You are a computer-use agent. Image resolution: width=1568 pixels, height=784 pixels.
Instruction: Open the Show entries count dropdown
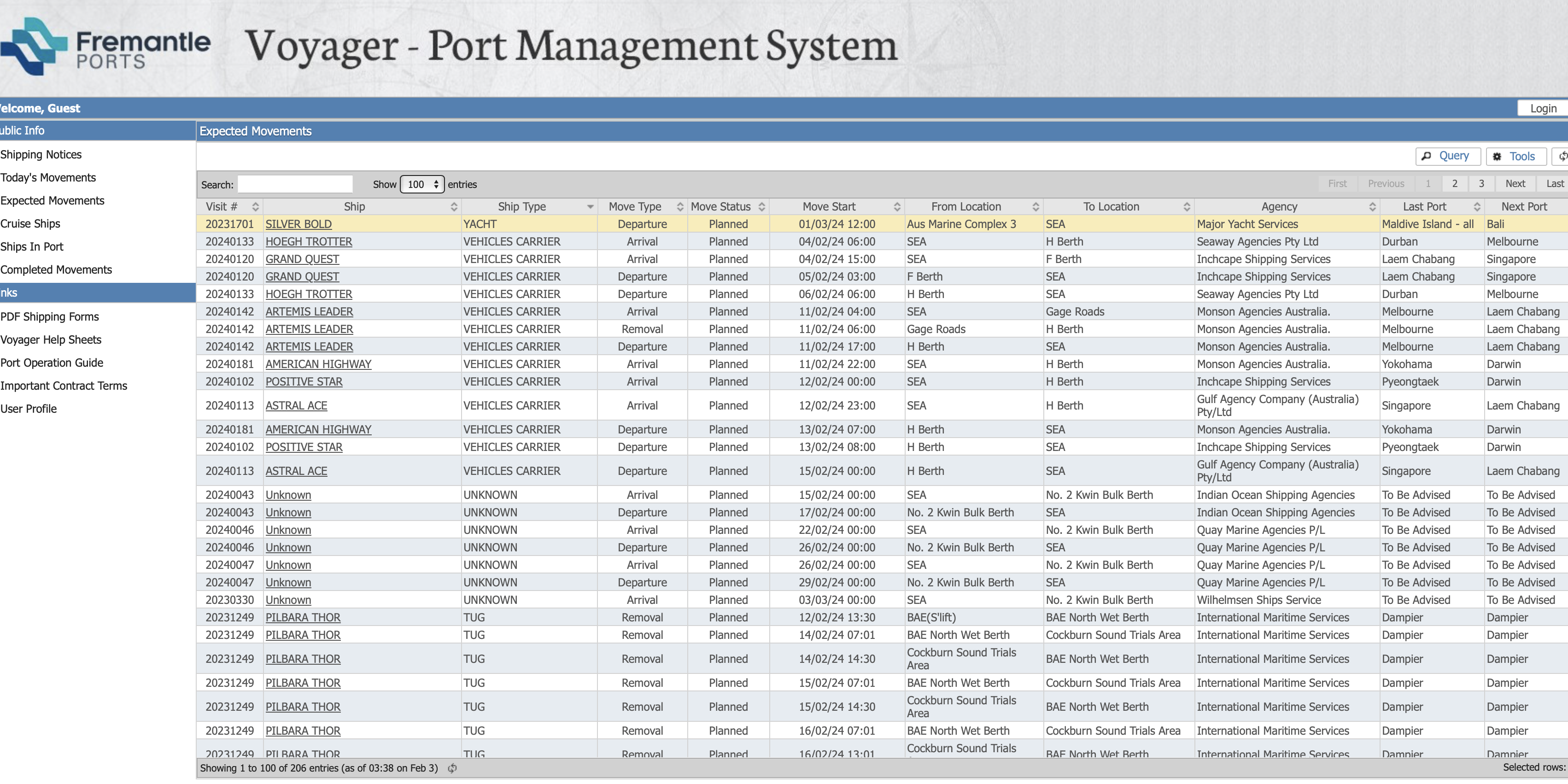[x=422, y=184]
